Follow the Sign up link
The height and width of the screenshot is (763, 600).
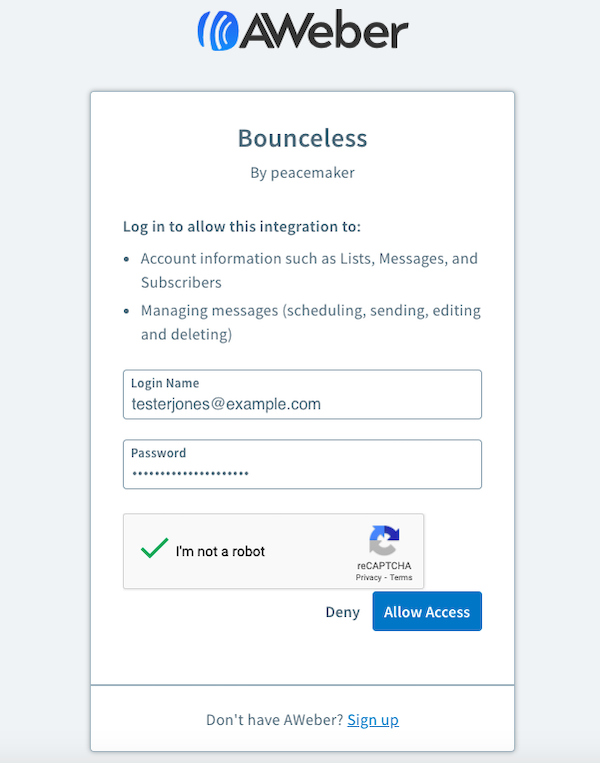tap(373, 720)
